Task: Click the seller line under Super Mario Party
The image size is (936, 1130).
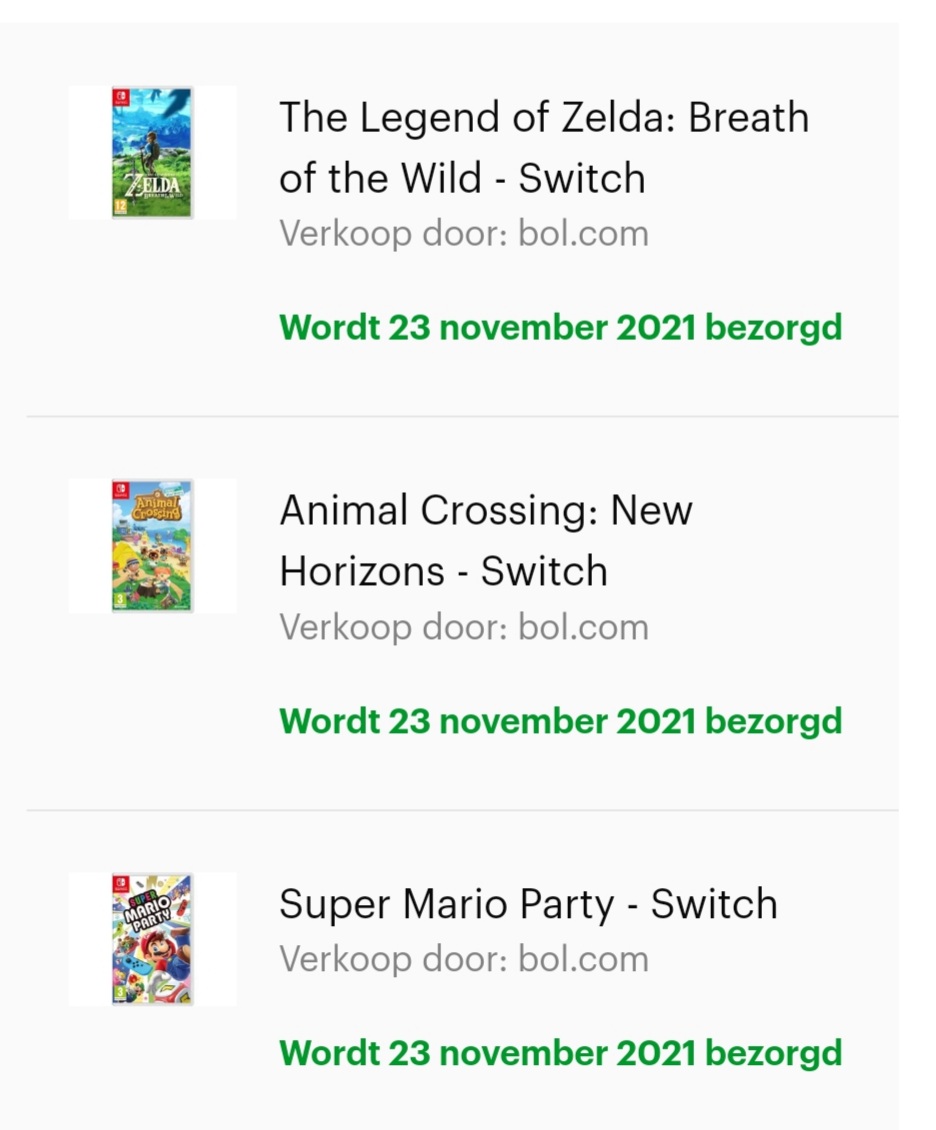Action: (x=463, y=960)
